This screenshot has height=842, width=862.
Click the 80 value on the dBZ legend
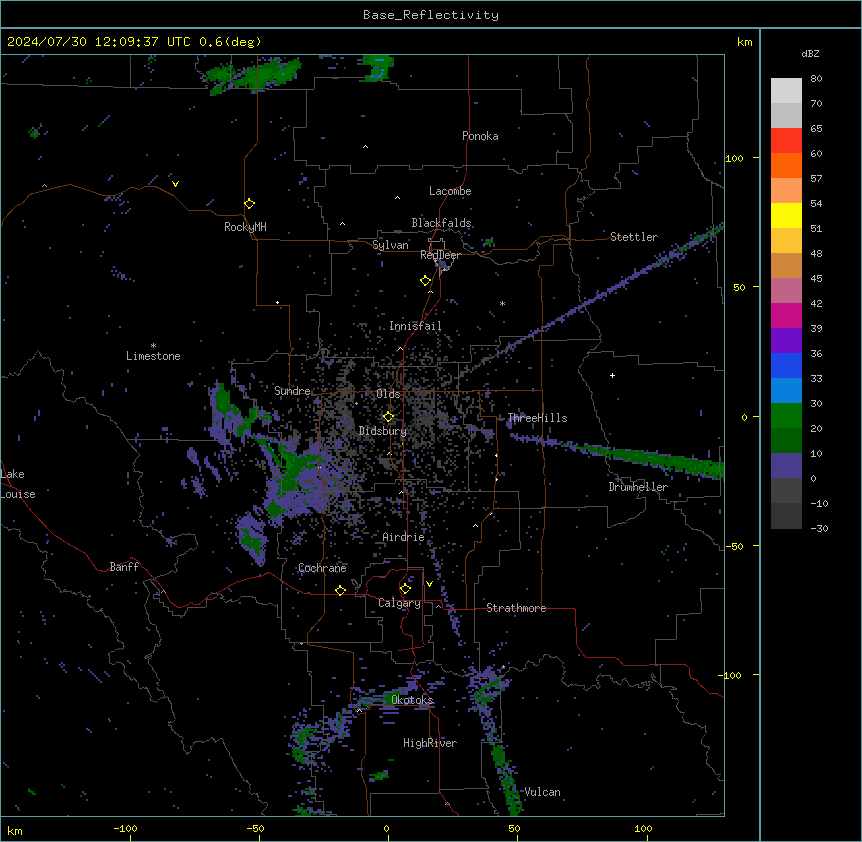(x=816, y=79)
